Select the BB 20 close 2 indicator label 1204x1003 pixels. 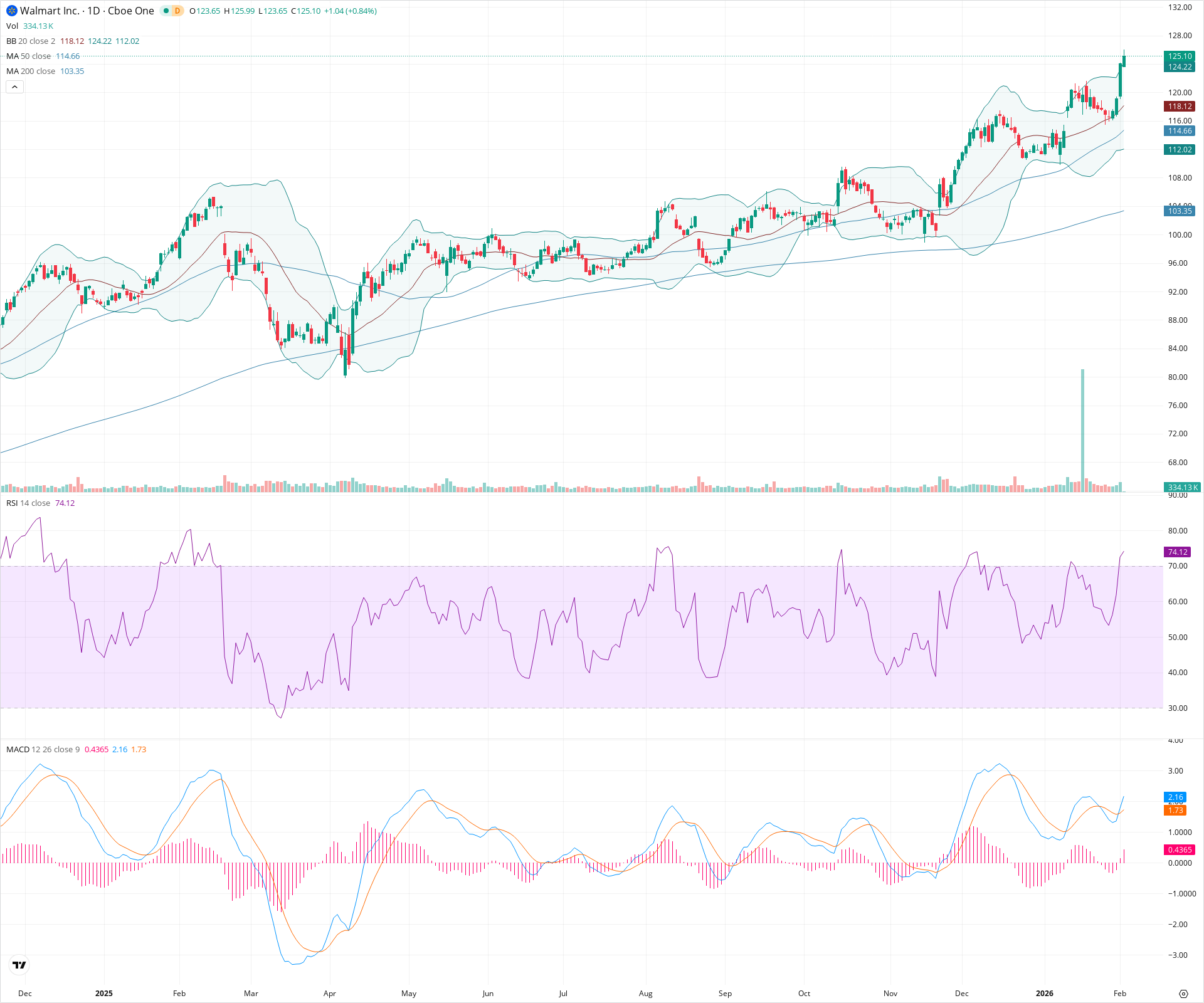pyautogui.click(x=31, y=41)
